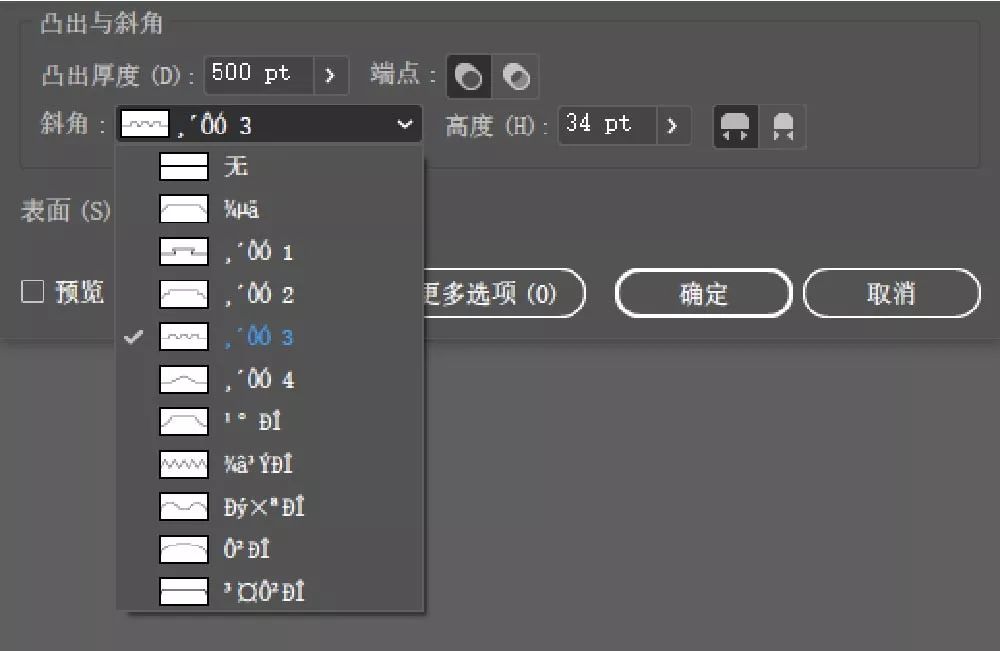Turn on cap for solid appearance
Image resolution: width=1000 pixels, height=651 pixels.
(468, 76)
